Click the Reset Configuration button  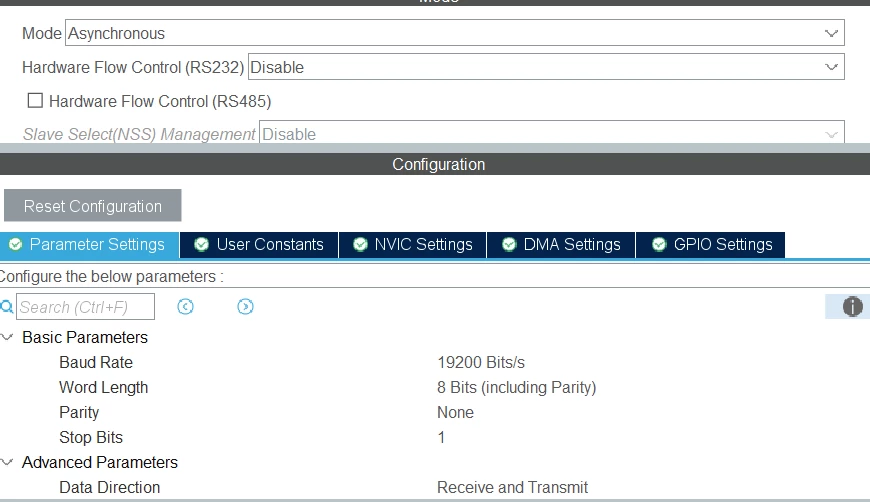coord(93,206)
